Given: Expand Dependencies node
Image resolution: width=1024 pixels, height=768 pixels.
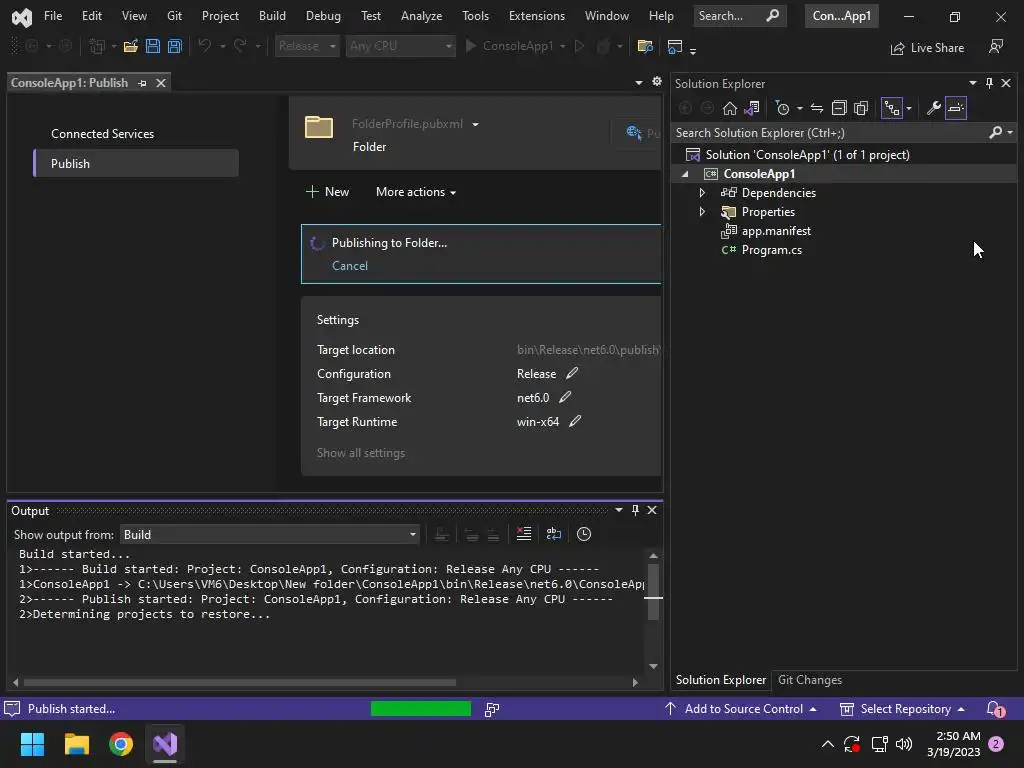Looking at the screenshot, I should click(702, 193).
